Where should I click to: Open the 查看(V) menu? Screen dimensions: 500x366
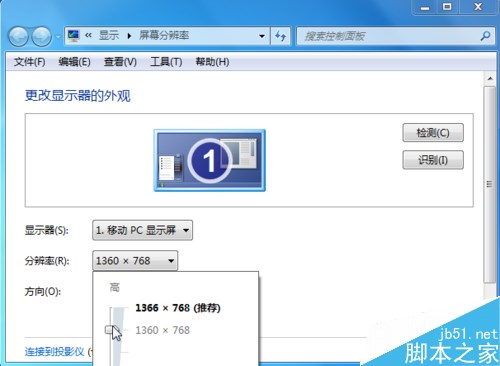click(120, 62)
